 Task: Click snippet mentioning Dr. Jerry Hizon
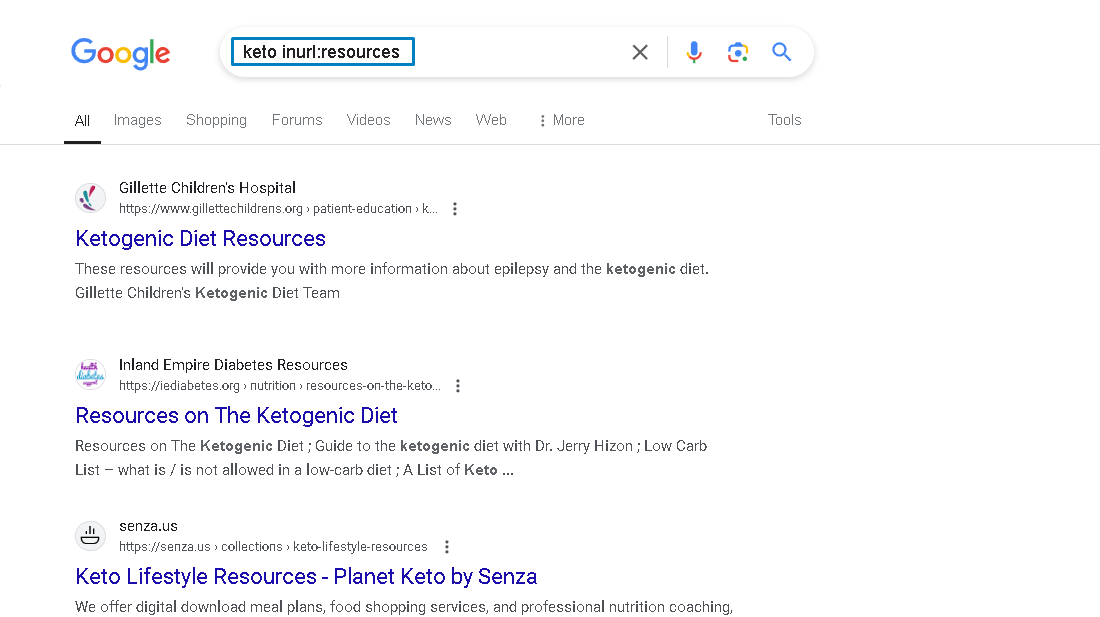[391, 458]
